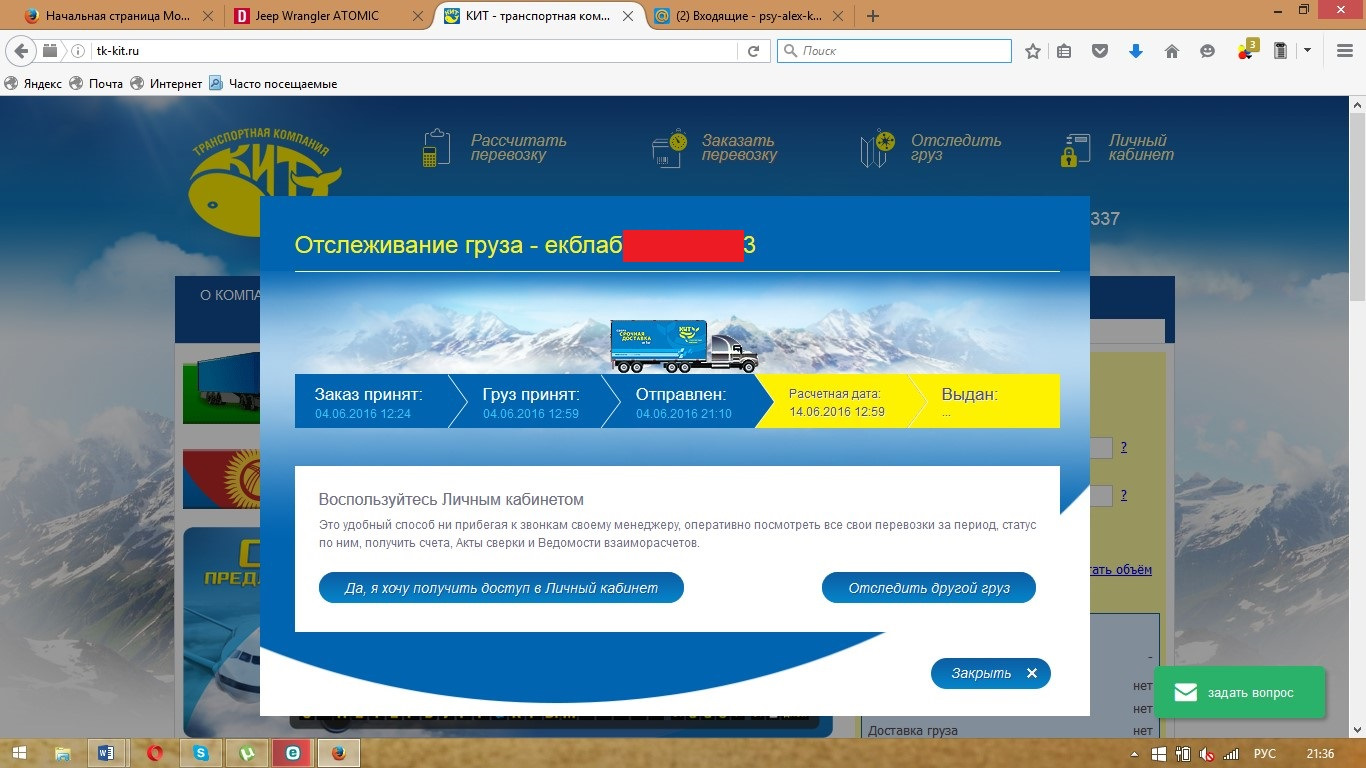This screenshot has height=768, width=1366.
Task: Click Да, я хочу получить доступ в Личный кабинет
Action: coord(501,588)
